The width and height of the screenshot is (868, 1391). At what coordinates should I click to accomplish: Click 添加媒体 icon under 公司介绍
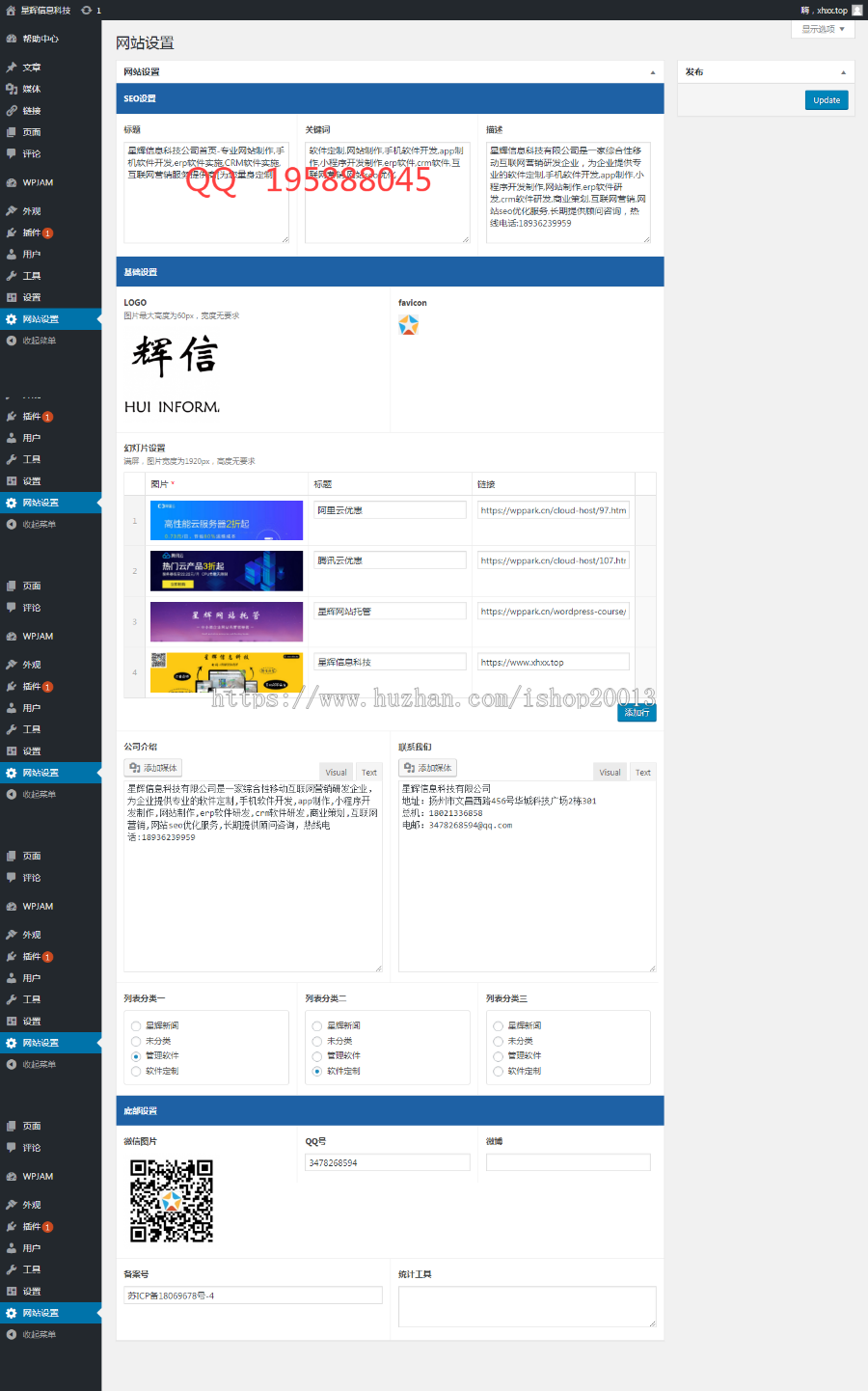pyautogui.click(x=134, y=768)
